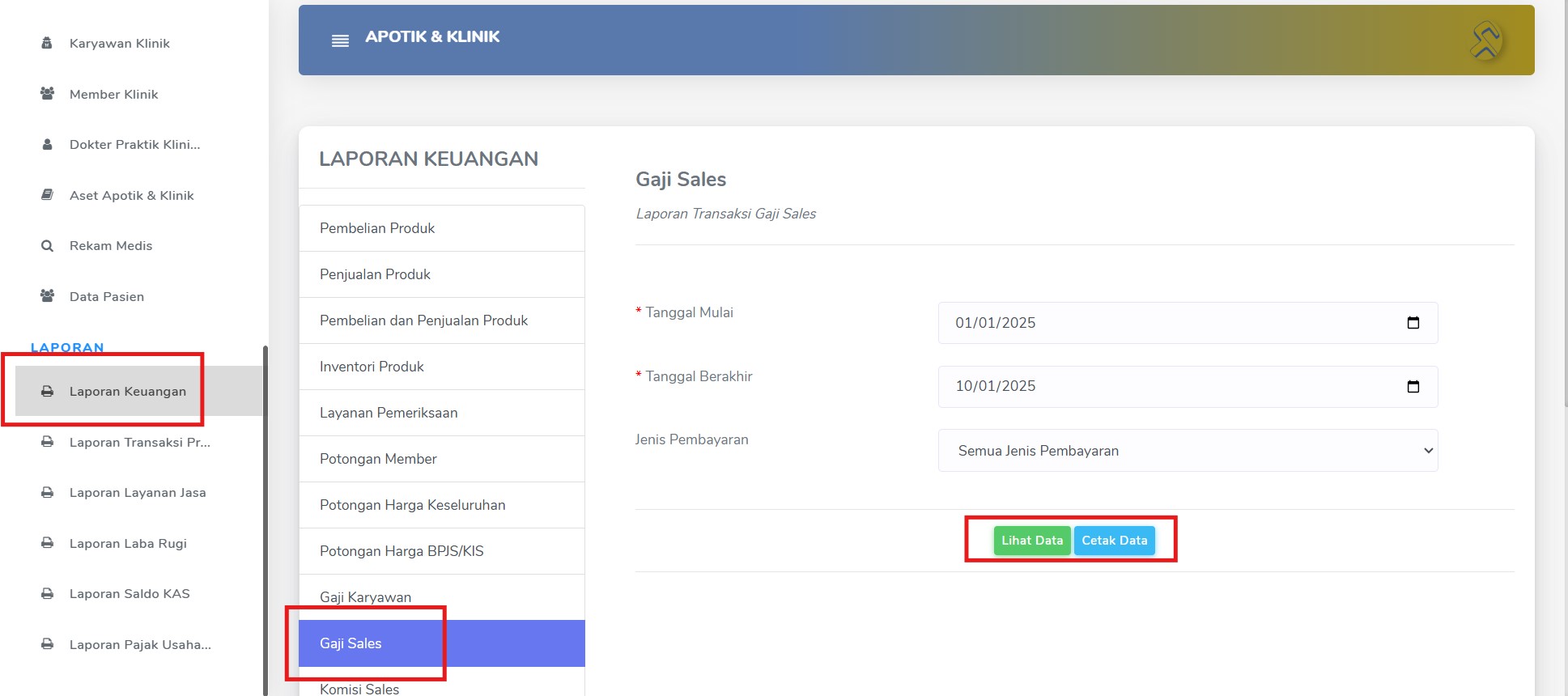Expand the Jenis Pembayaran dropdown

(x=1188, y=451)
